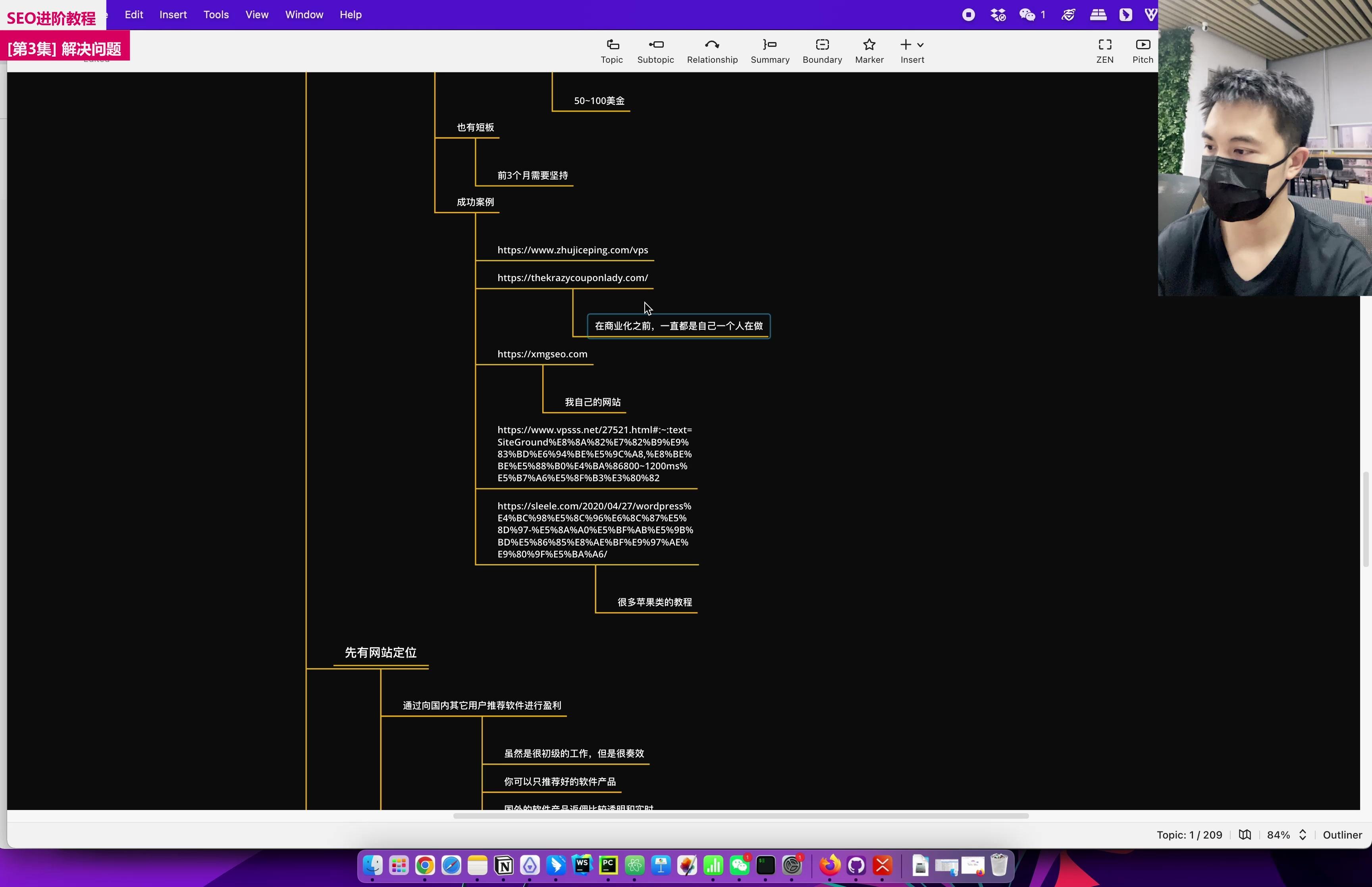
Task: Select the 虽然是很初级的工作 topic
Action: click(x=573, y=753)
